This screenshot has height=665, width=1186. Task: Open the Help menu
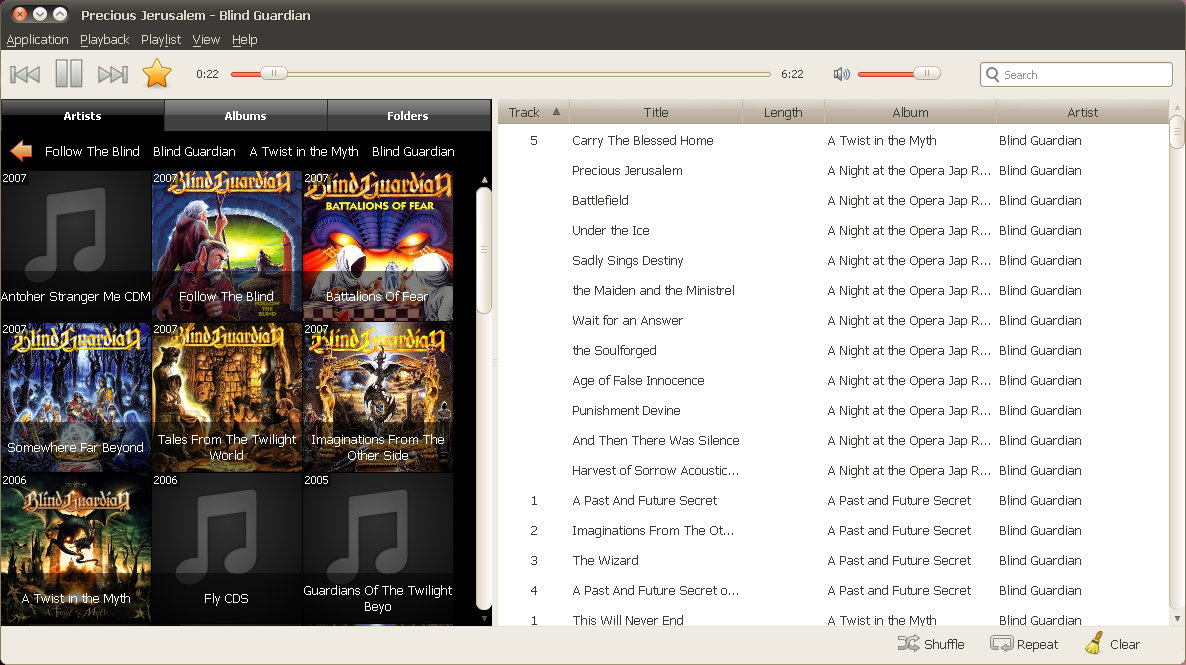244,39
